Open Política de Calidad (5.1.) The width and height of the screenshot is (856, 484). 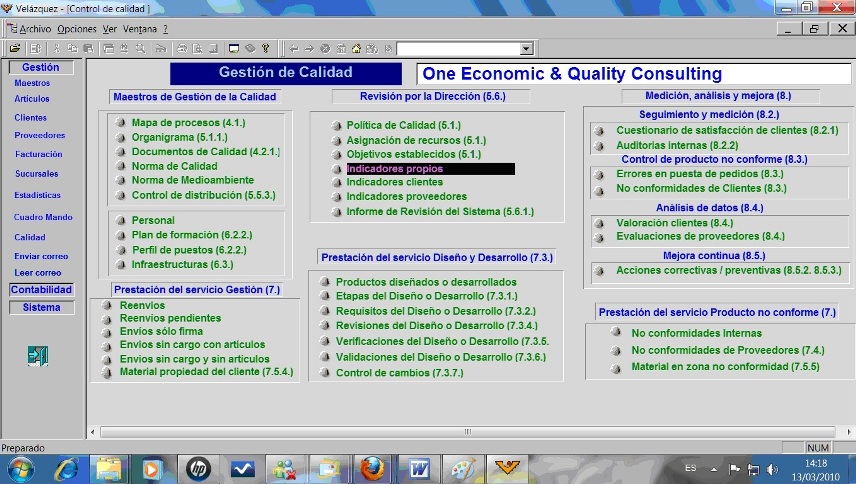(x=403, y=125)
